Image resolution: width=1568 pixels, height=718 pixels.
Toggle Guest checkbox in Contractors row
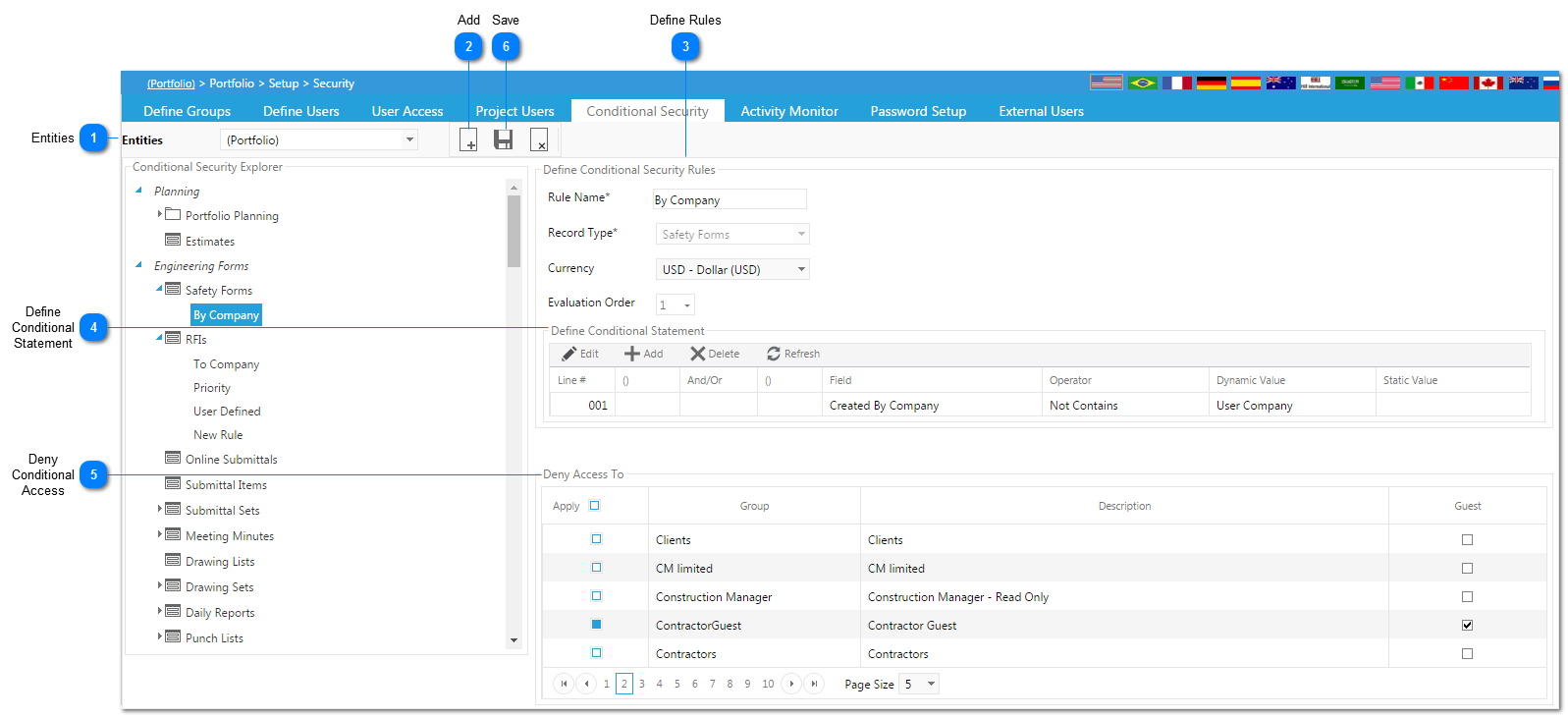coord(1467,654)
